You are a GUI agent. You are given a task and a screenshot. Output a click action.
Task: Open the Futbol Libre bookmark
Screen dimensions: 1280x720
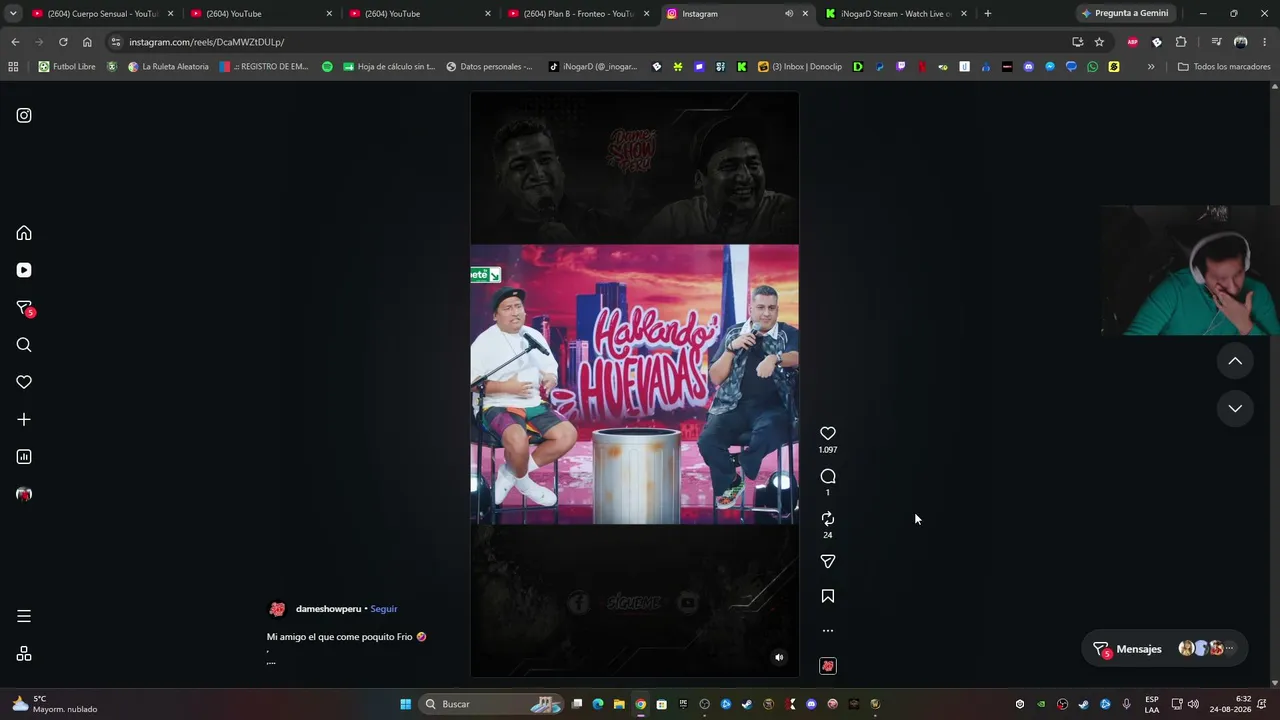click(67, 67)
